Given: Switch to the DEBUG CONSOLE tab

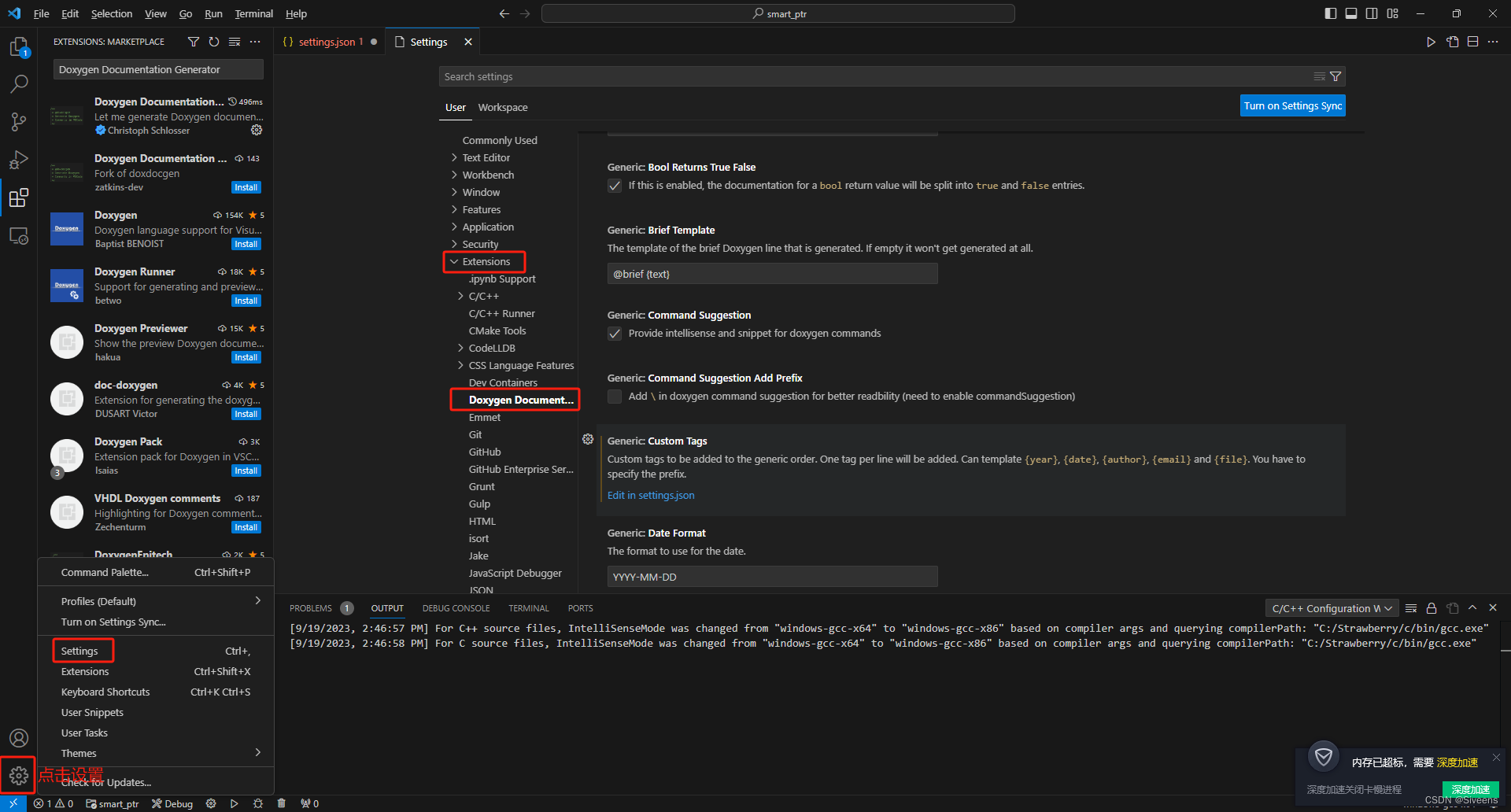Looking at the screenshot, I should tap(456, 608).
